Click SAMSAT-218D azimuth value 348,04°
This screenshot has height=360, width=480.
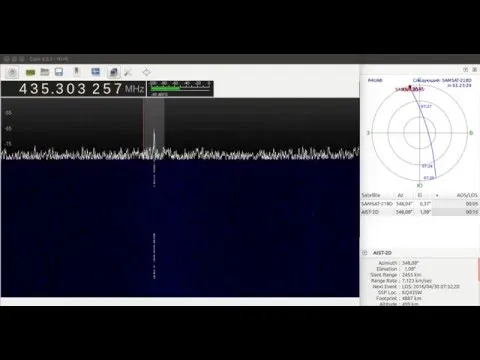coord(404,203)
